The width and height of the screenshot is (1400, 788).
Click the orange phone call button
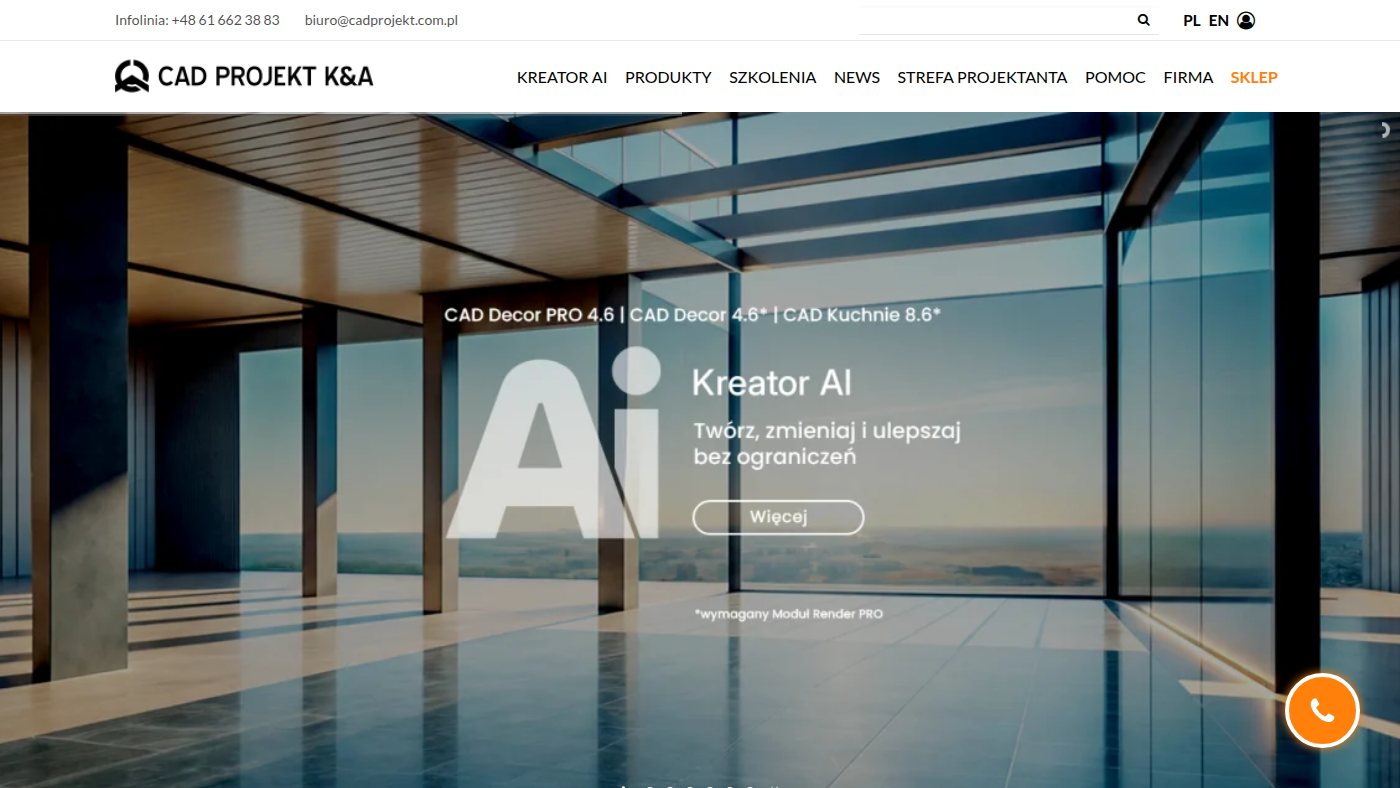pos(1322,710)
